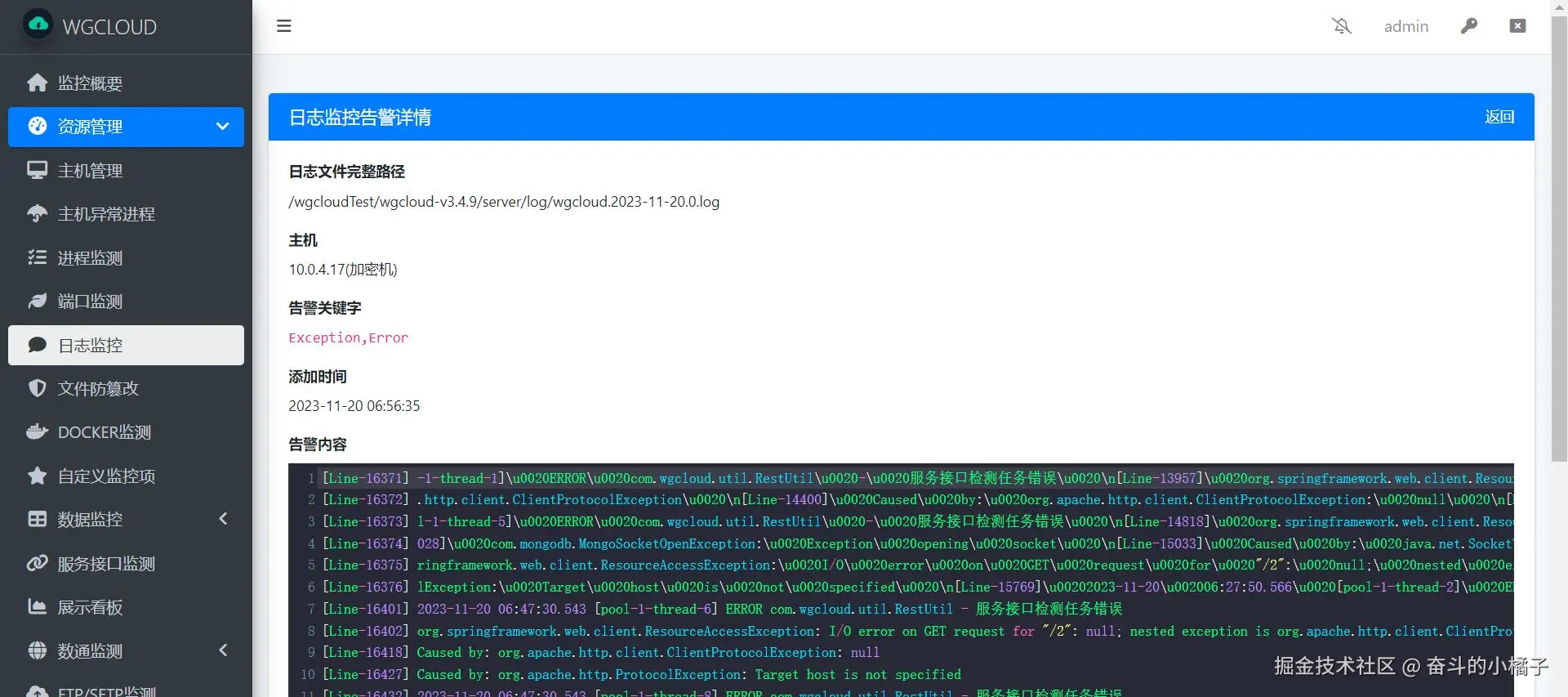Toggle the hamburger sidebar menu icon
The height and width of the screenshot is (697, 1568).
click(x=284, y=26)
